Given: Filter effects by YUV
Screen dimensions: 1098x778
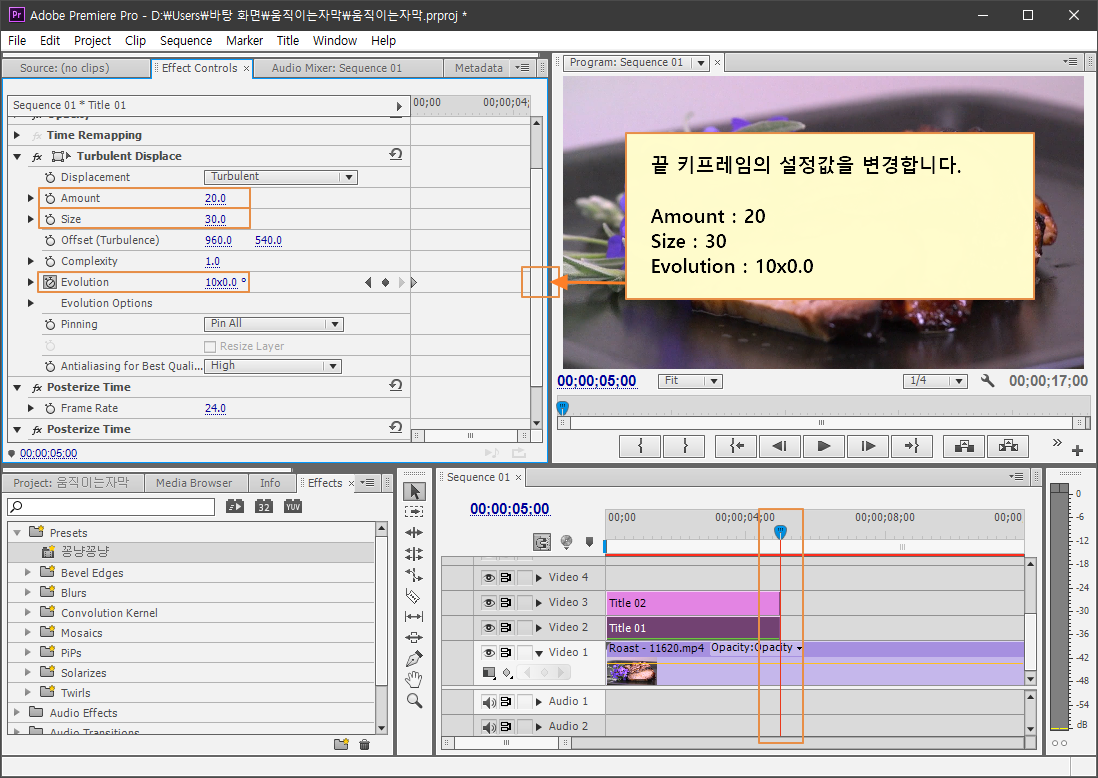Looking at the screenshot, I should pyautogui.click(x=293, y=506).
